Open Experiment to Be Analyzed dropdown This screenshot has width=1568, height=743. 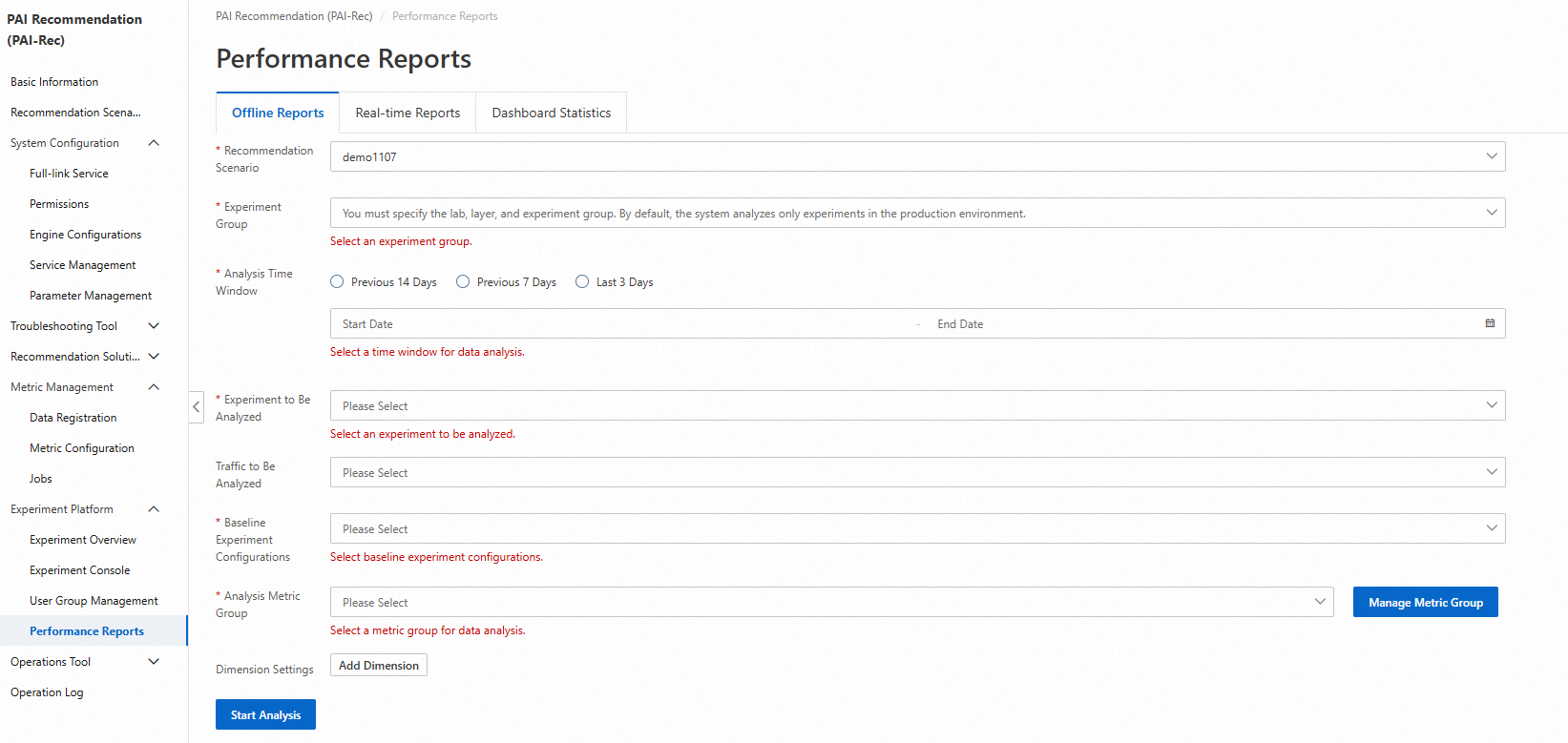click(x=917, y=405)
